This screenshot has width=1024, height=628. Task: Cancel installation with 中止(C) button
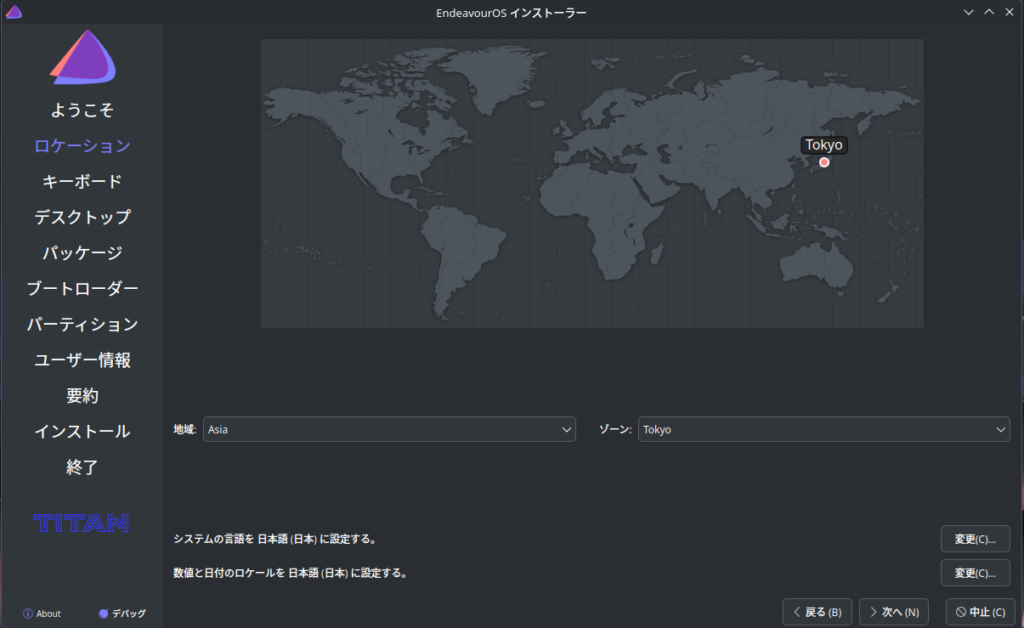point(980,611)
